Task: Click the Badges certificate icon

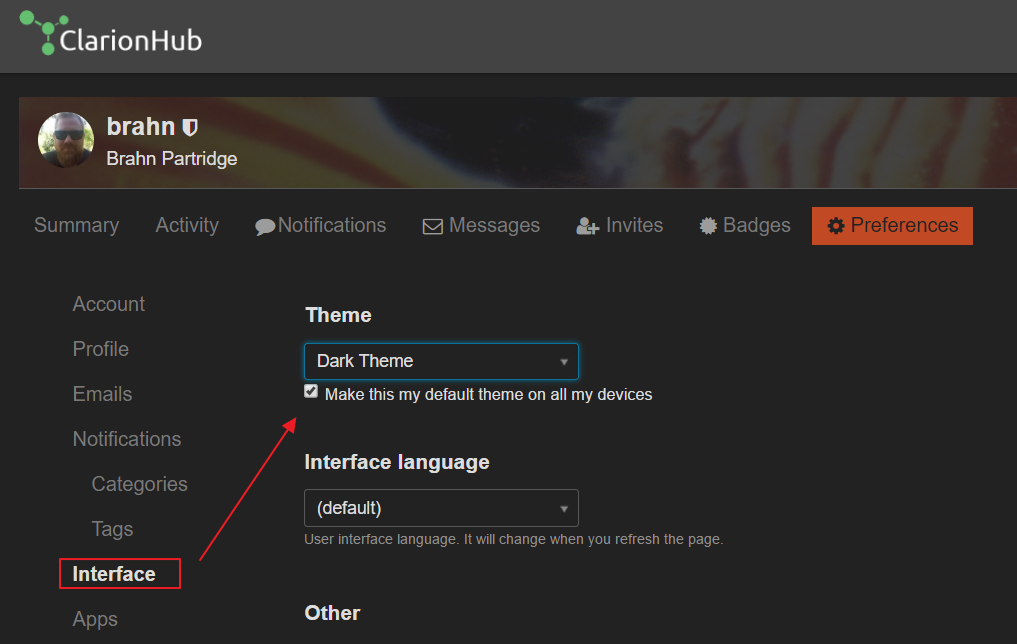Action: click(x=708, y=226)
